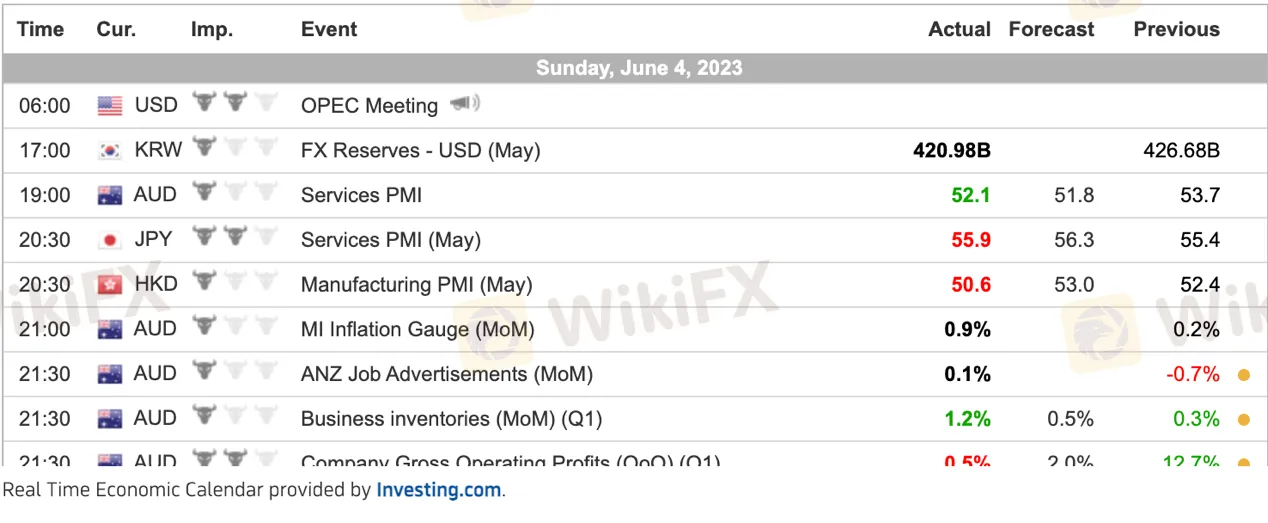1268x523 pixels.
Task: Open FX Reserves - USD (May) event
Action: (x=420, y=150)
